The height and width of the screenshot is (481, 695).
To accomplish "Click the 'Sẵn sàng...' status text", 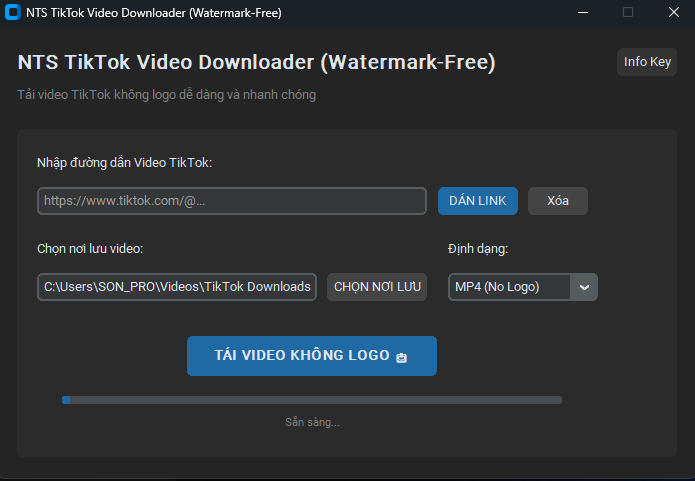I will click(x=312, y=422).
